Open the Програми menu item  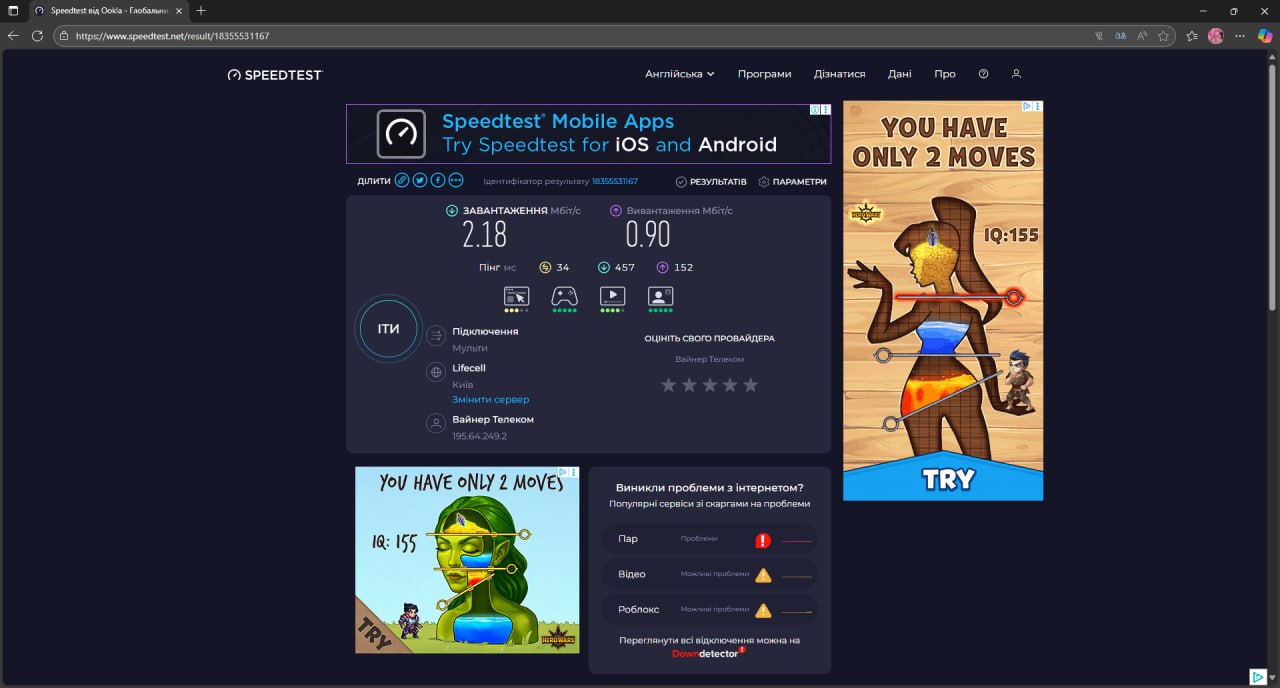[x=764, y=74]
